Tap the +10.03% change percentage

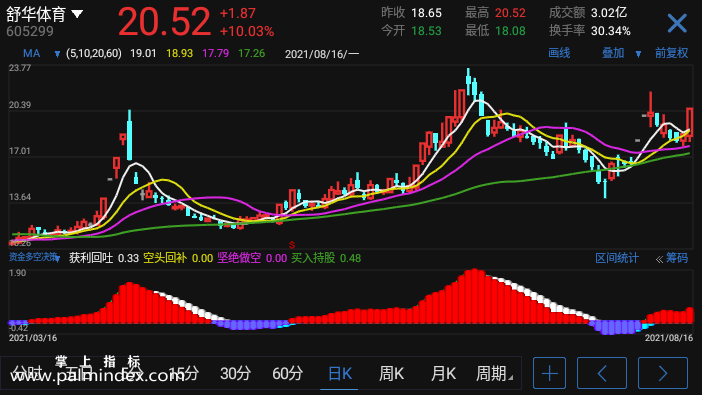tap(247, 31)
